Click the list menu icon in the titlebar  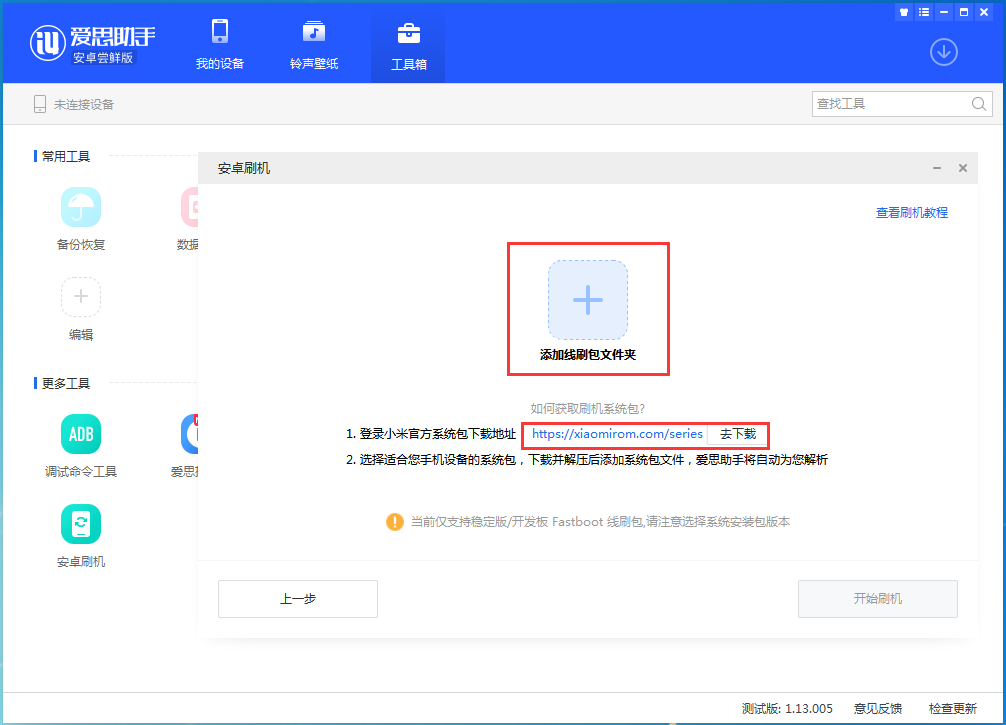[926, 12]
